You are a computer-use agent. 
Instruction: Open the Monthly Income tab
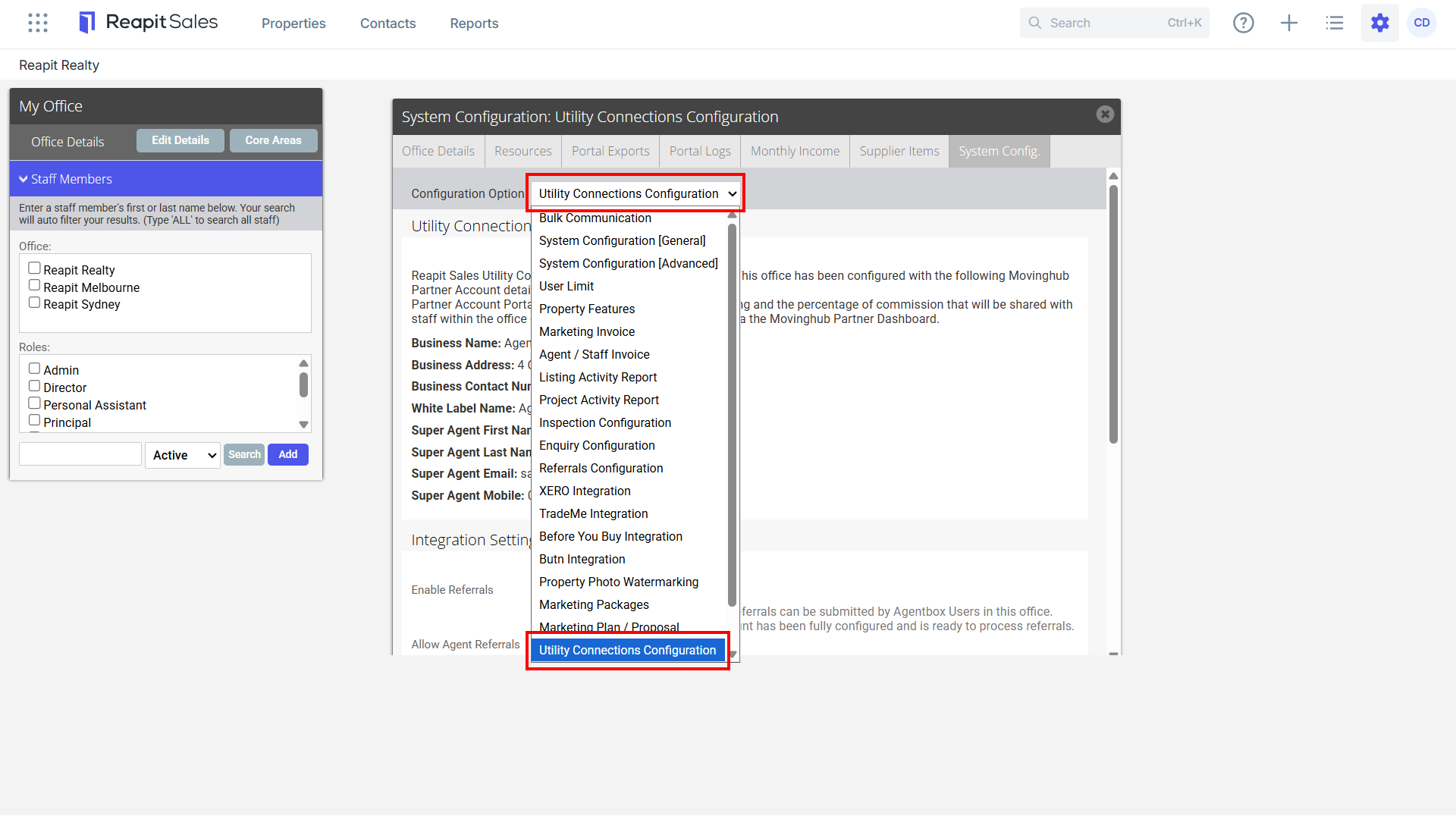coord(795,152)
